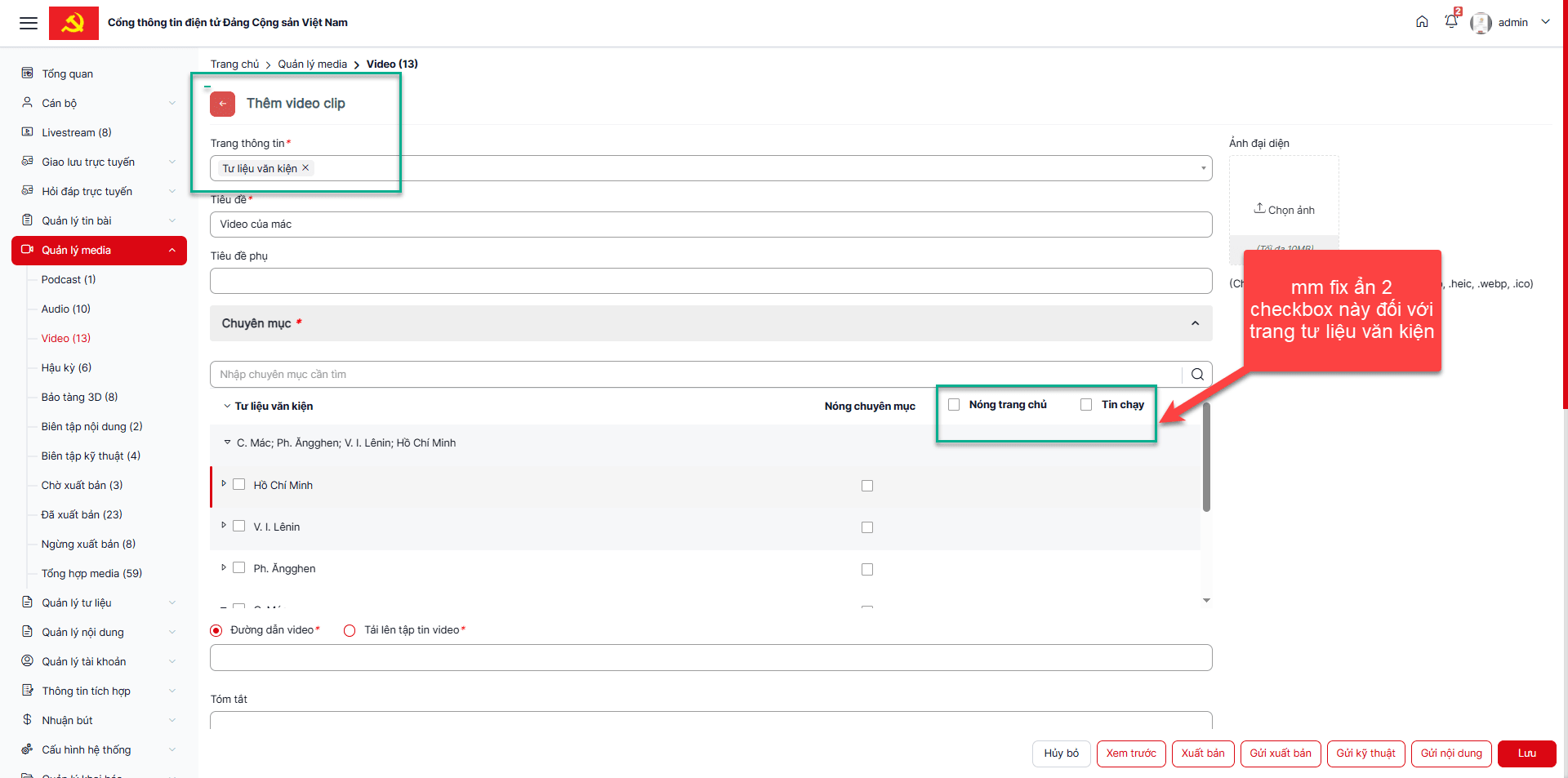Click the red back arrow button

coord(222,104)
